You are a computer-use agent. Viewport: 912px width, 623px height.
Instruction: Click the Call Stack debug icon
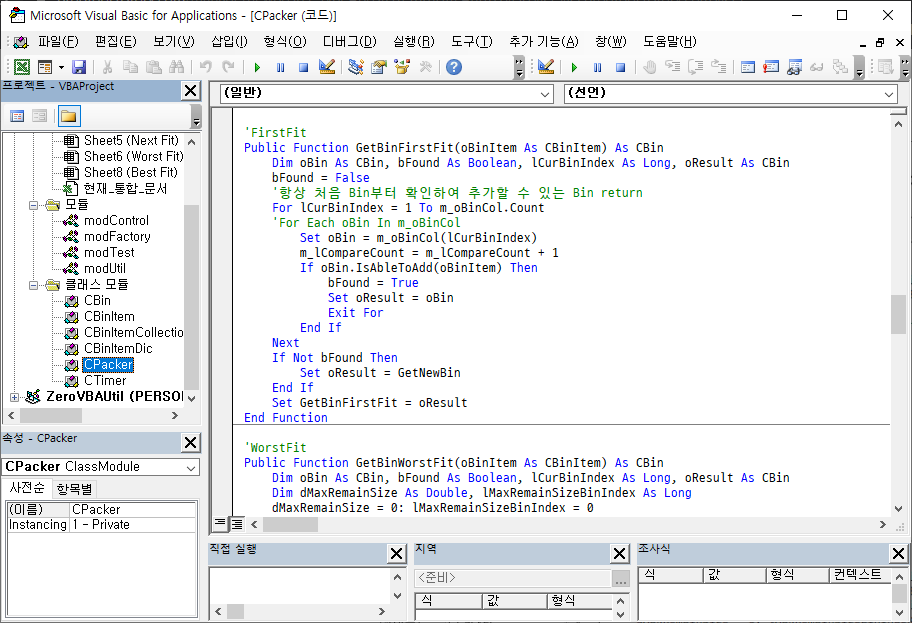(x=840, y=67)
